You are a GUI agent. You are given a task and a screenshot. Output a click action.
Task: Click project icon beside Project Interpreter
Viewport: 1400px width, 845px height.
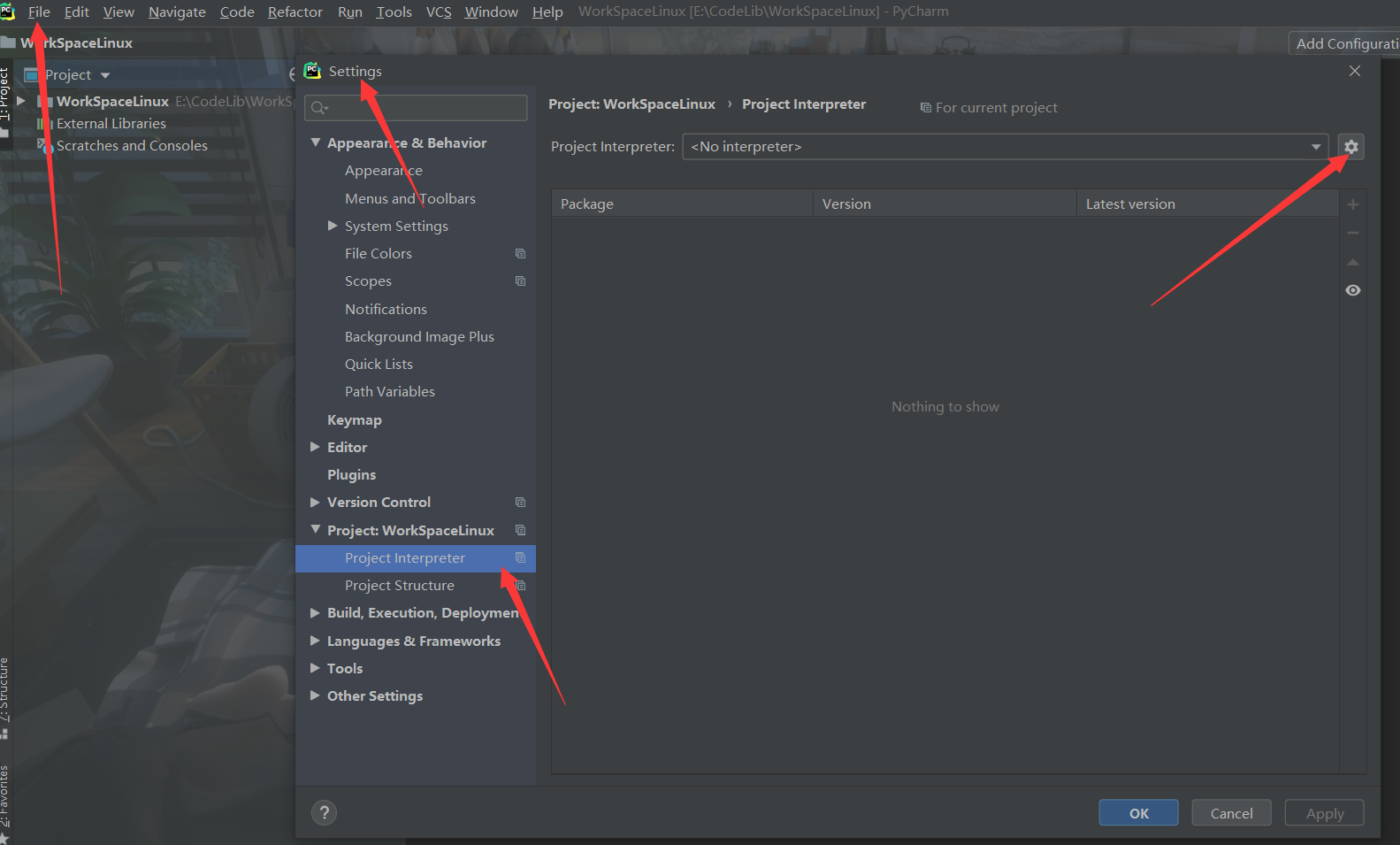pyautogui.click(x=520, y=557)
